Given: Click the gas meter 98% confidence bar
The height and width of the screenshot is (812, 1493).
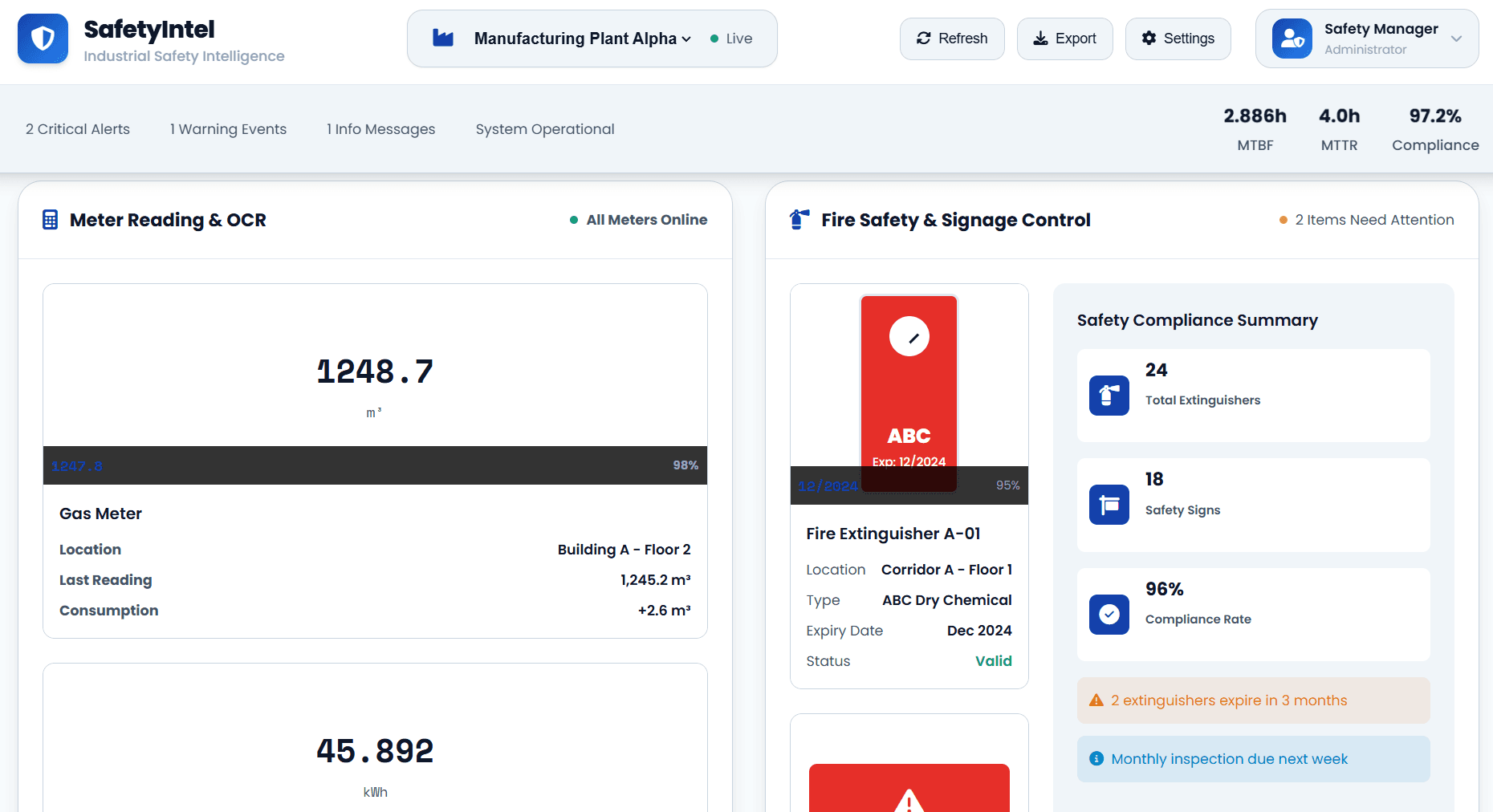Looking at the screenshot, I should pyautogui.click(x=375, y=465).
